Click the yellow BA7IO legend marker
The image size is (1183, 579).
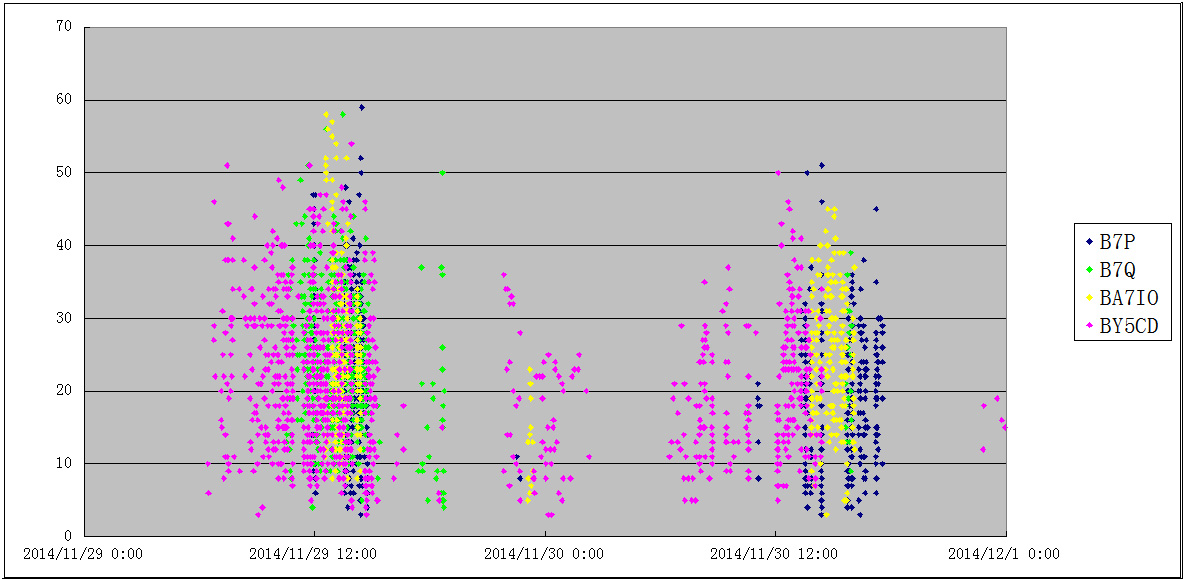click(x=1089, y=297)
